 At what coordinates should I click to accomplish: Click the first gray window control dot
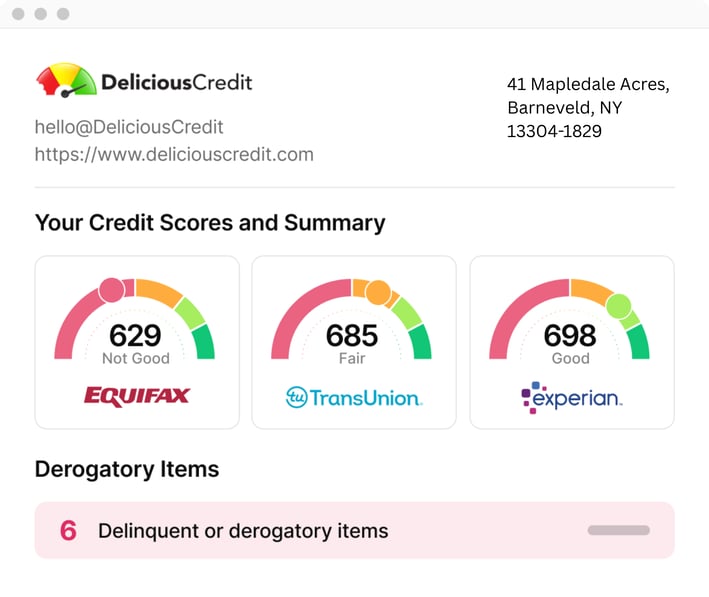(x=18, y=14)
